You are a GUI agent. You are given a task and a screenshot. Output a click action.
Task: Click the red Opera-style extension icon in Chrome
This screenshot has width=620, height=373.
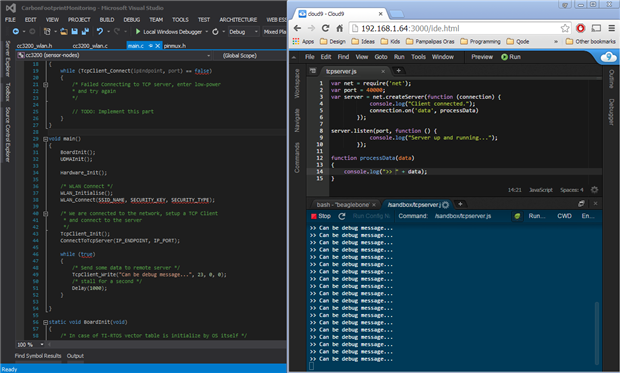580,28
